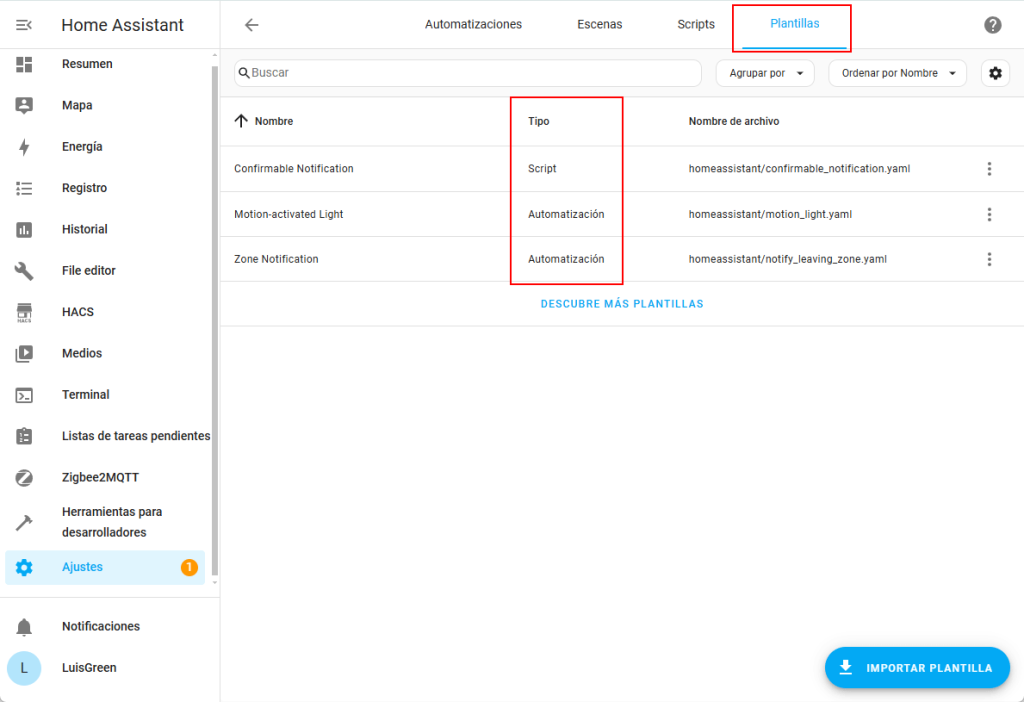
Task: Open Terminal from the sidebar
Action: point(85,395)
